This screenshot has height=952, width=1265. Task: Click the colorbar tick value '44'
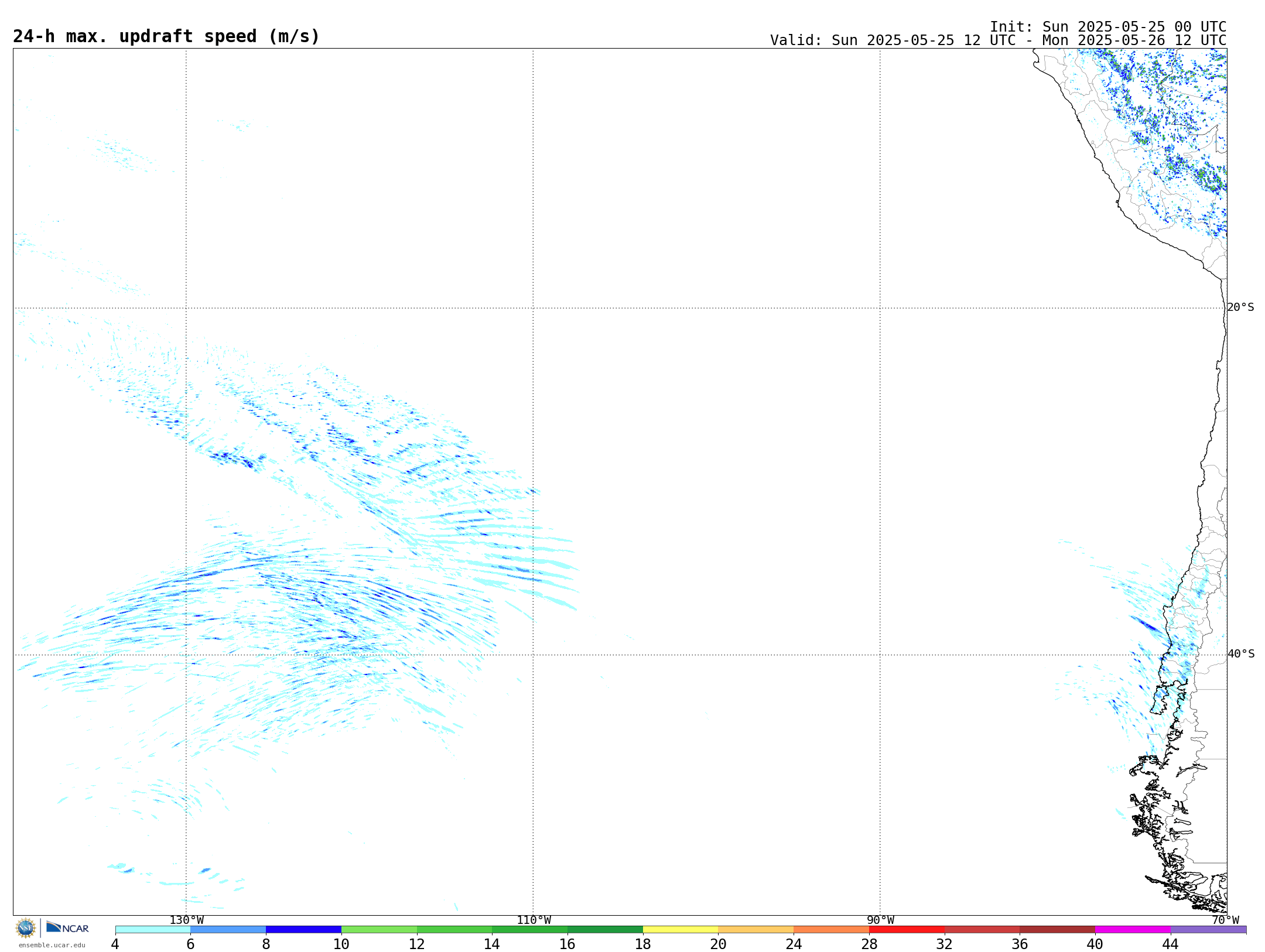click(1170, 944)
